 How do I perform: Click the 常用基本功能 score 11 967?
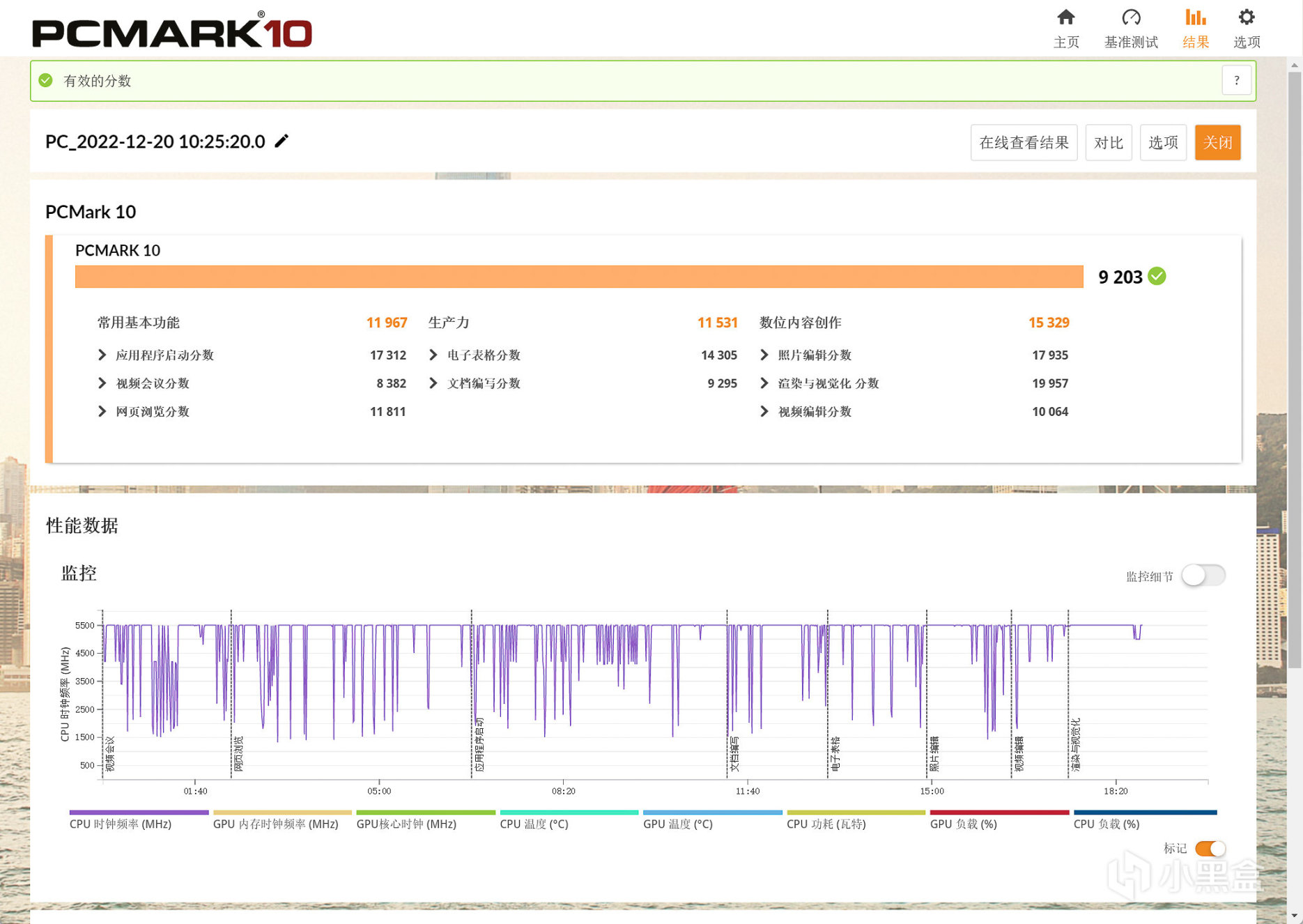pos(387,322)
